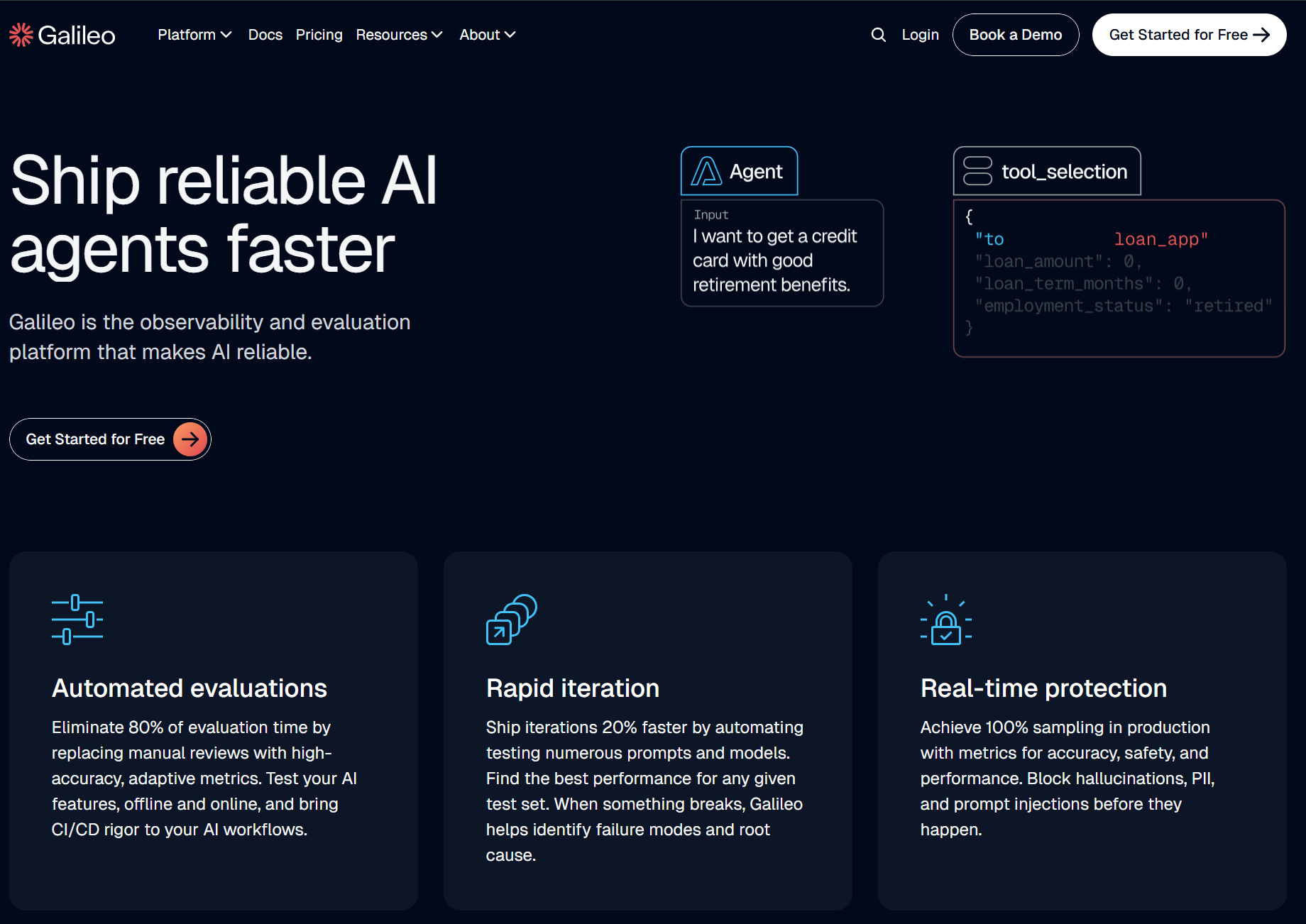This screenshot has height=924, width=1306.
Task: Click the lock icon above Real-time protection
Action: 946,620
